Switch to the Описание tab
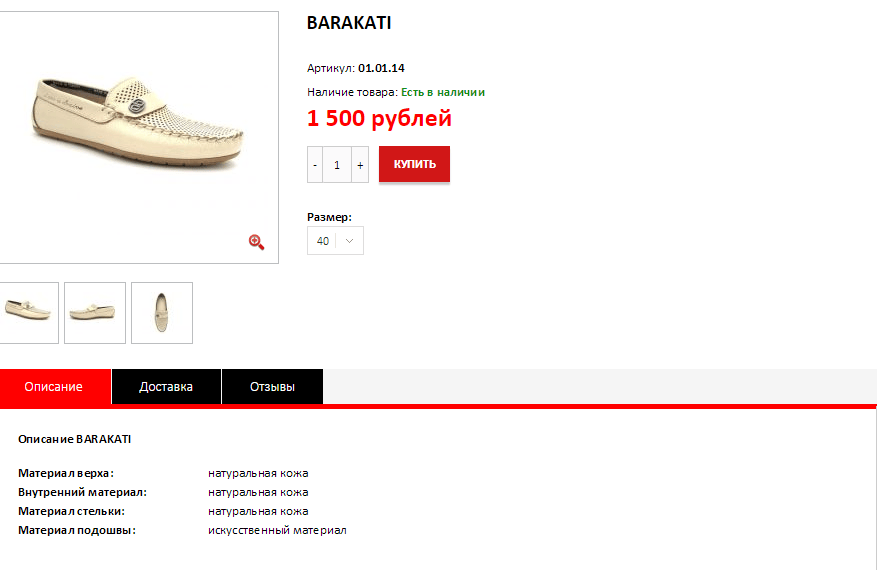886x570 pixels. click(55, 386)
